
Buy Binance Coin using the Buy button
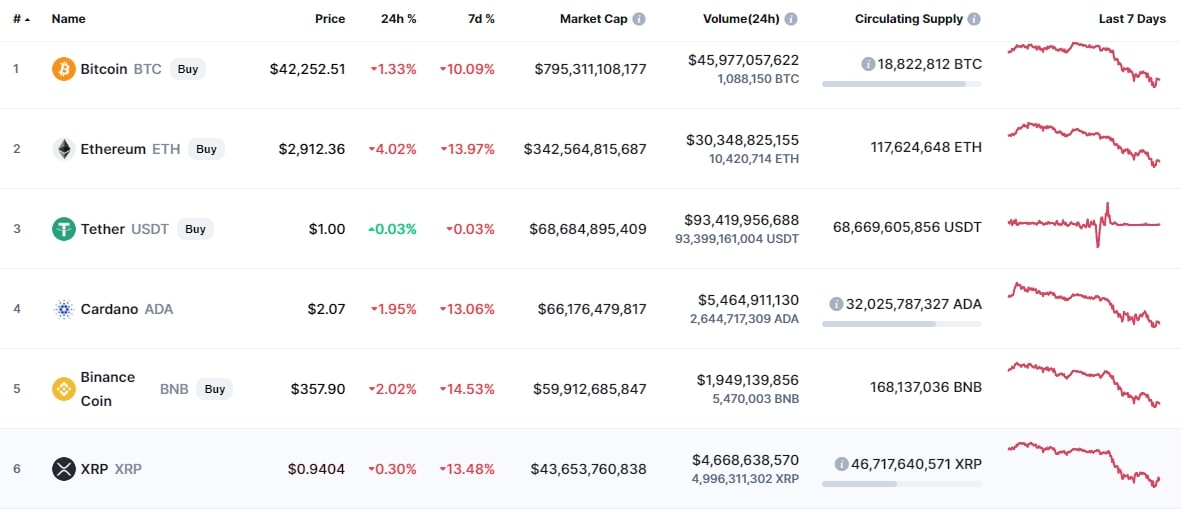(x=215, y=389)
